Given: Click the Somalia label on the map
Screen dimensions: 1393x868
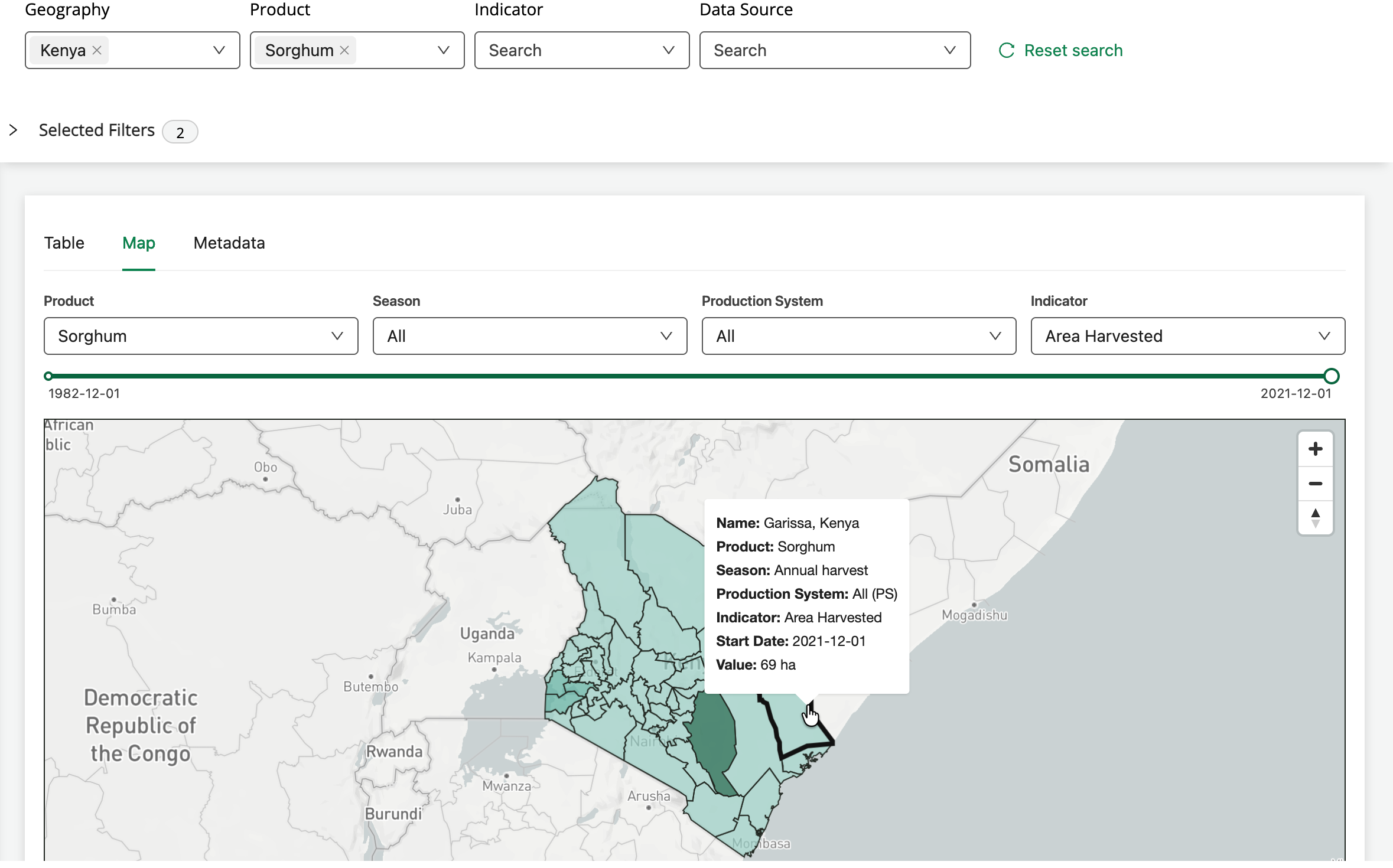Looking at the screenshot, I should pos(1049,465).
